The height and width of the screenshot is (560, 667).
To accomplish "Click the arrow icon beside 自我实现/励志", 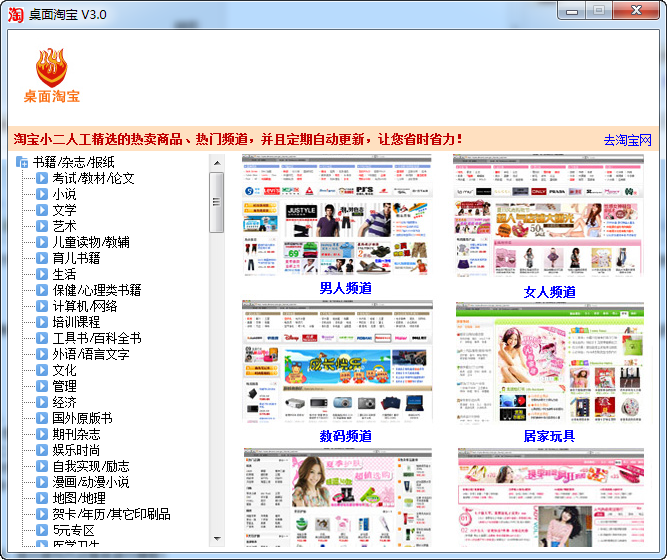I will [x=42, y=466].
